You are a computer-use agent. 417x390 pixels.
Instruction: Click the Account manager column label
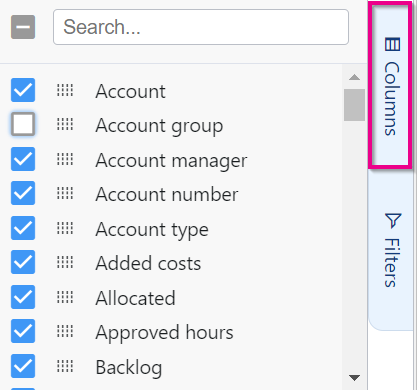(x=171, y=161)
